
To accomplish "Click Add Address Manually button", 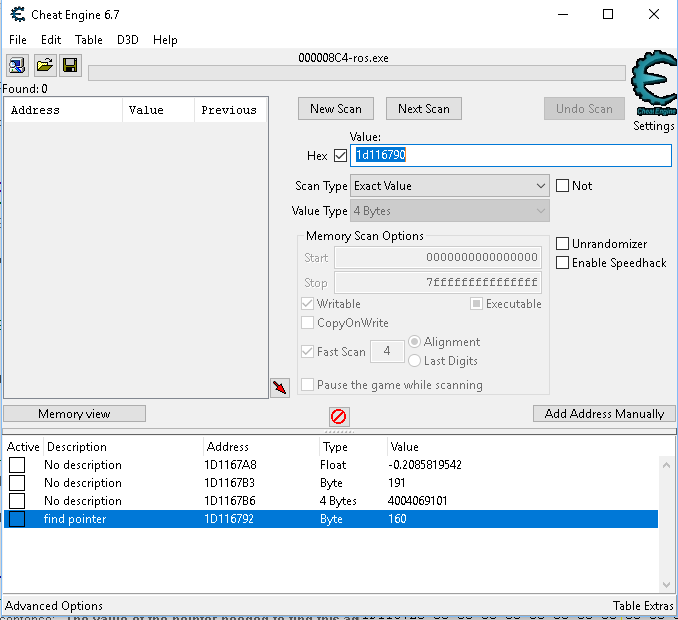I will pyautogui.click(x=604, y=414).
